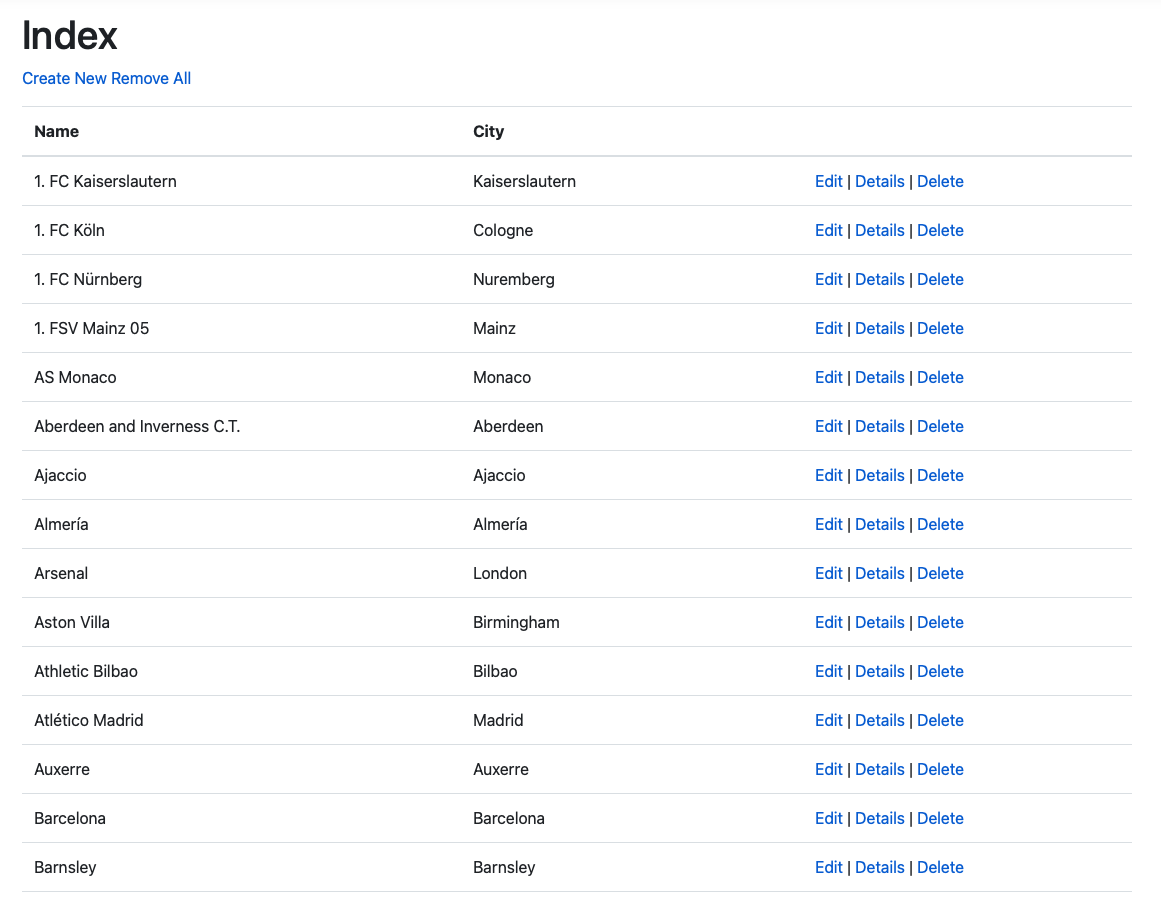Open Details for Barcelona
Screen dimensions: 1161x902
(880, 818)
